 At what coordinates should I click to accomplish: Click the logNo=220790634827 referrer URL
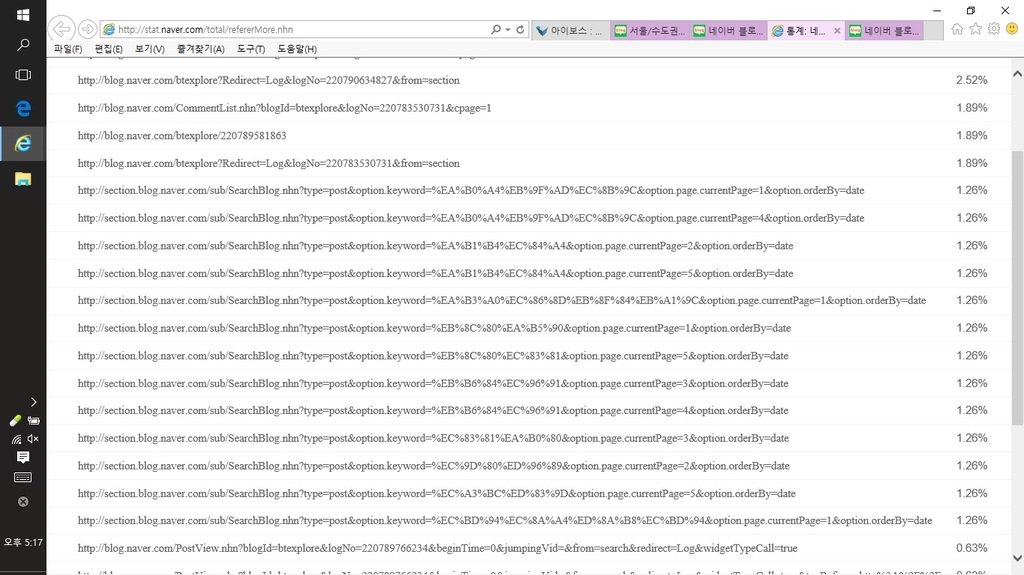click(x=268, y=80)
